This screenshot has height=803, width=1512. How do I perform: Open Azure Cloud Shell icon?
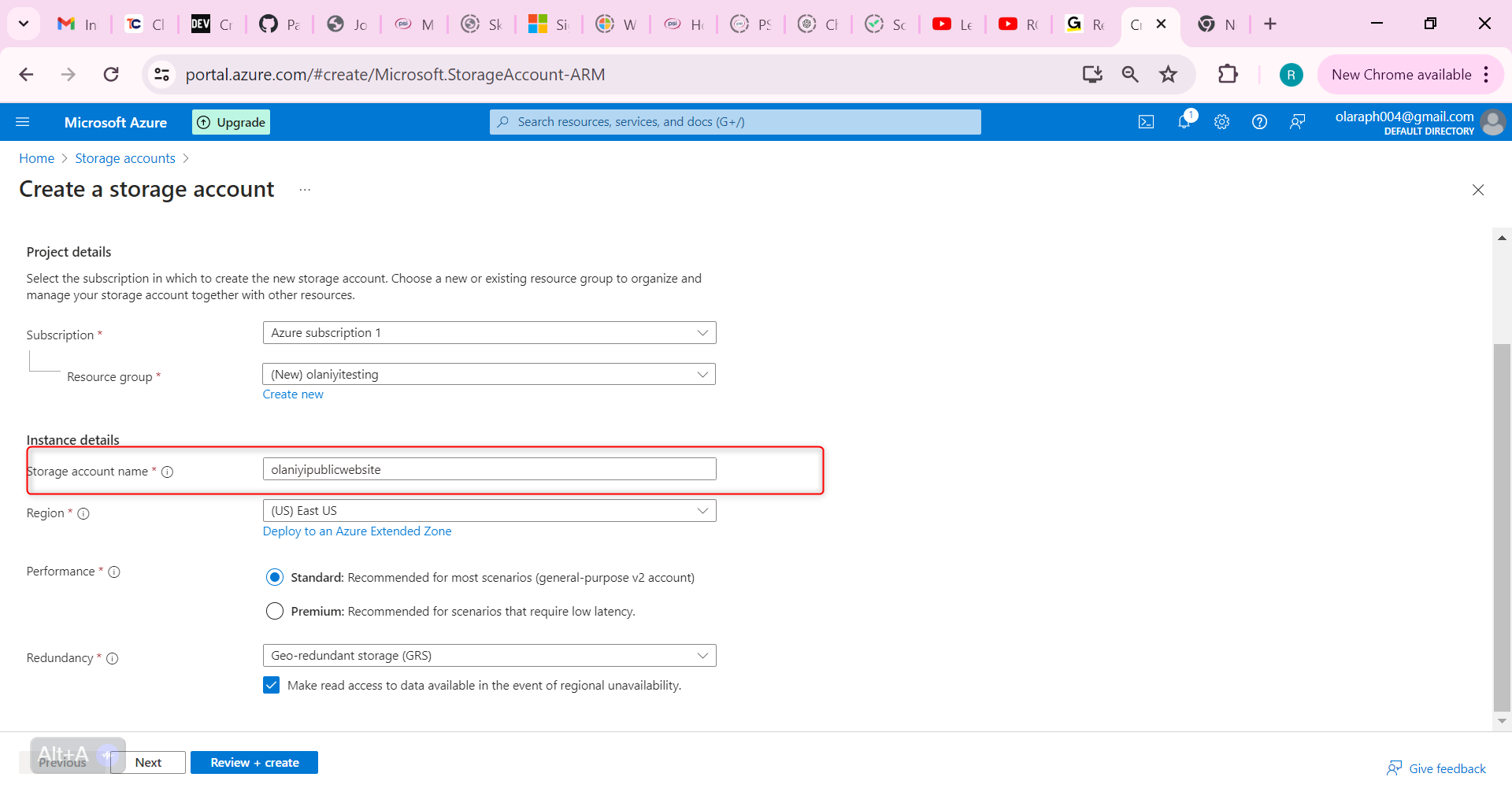tap(1146, 122)
